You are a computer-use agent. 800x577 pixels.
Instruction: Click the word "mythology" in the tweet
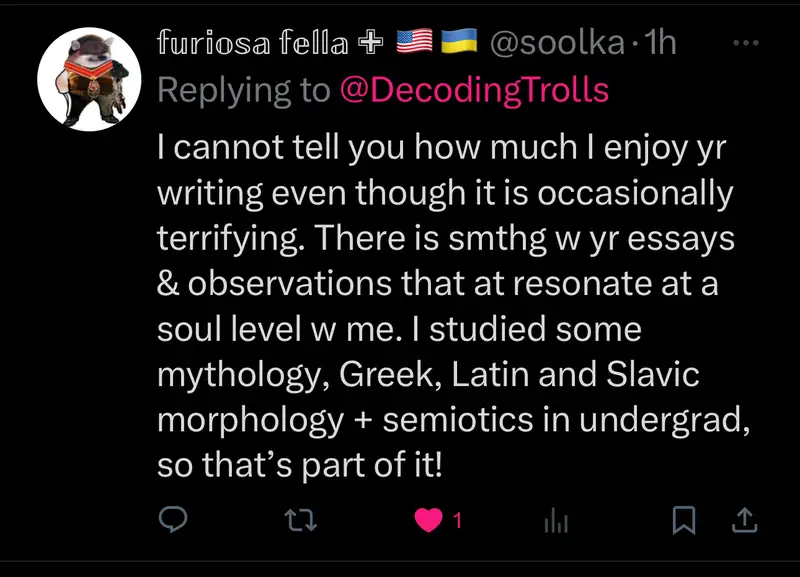click(x=243, y=374)
